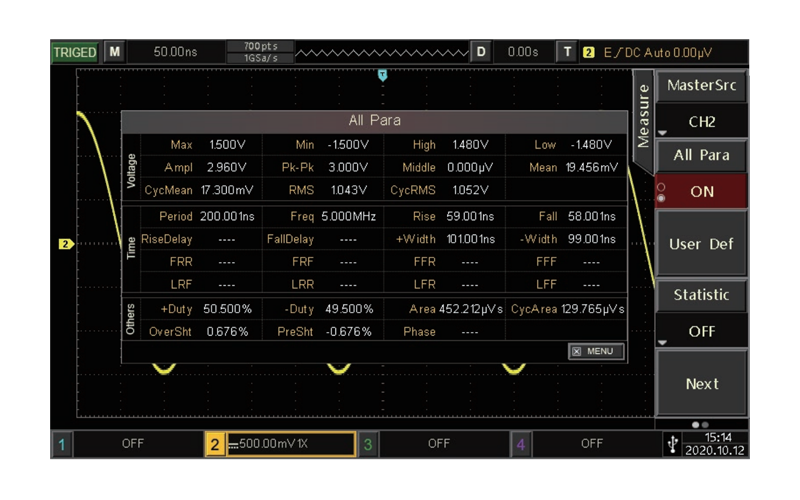Click the menu page indicator dots
Viewport: 800px width, 500px height.
pos(700,424)
